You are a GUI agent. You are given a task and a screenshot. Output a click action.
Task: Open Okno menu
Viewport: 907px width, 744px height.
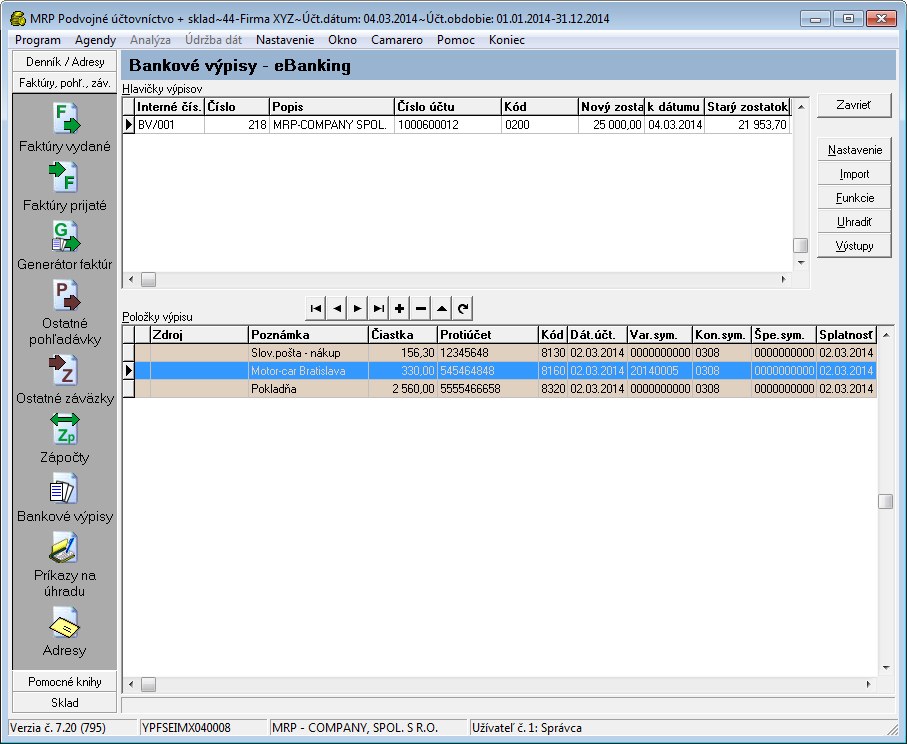[x=342, y=40]
